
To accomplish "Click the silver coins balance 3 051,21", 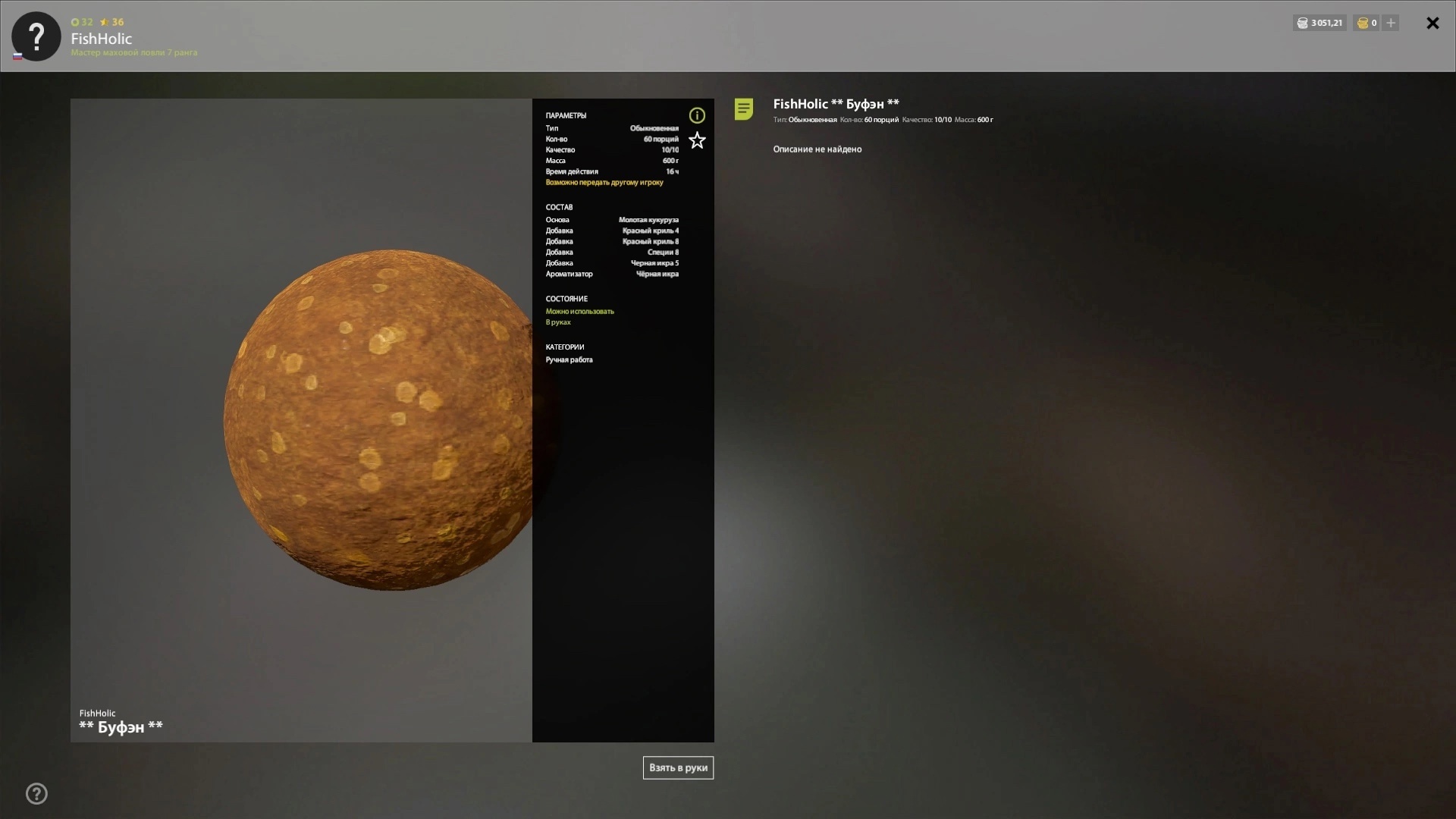I will [x=1319, y=23].
